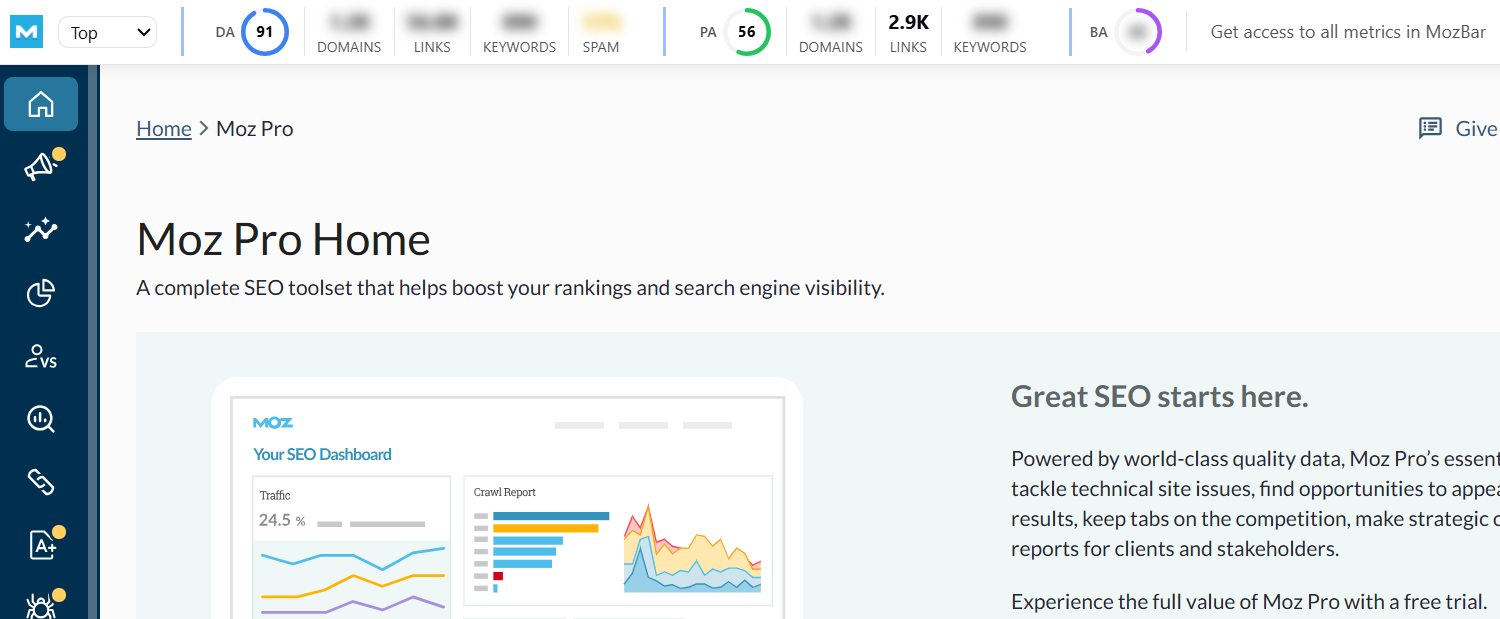The height and width of the screenshot is (619, 1500).
Task: Click the SPAM score metric
Action: tap(601, 32)
